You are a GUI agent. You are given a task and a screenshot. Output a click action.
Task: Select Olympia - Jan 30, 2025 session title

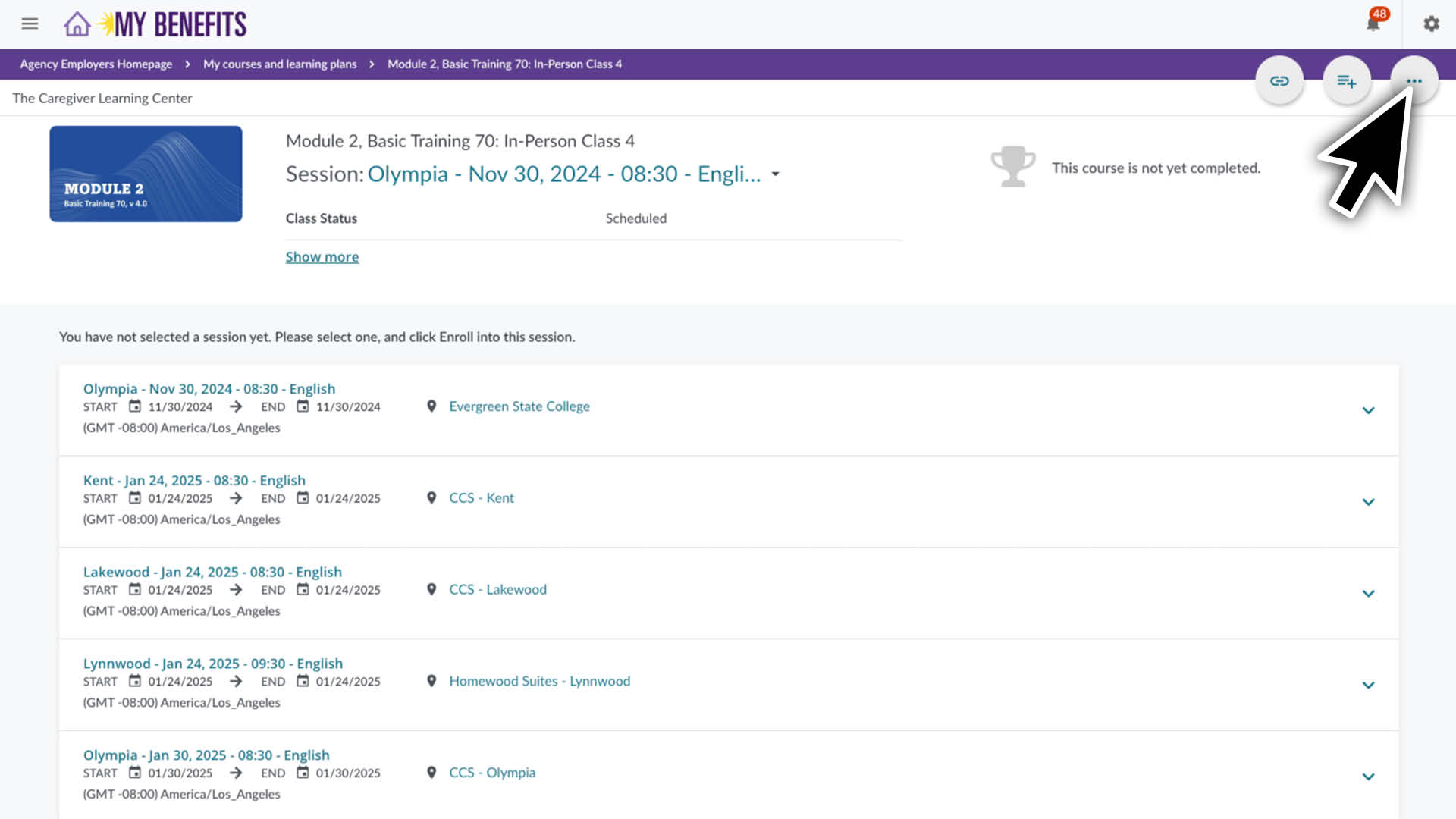coord(206,755)
